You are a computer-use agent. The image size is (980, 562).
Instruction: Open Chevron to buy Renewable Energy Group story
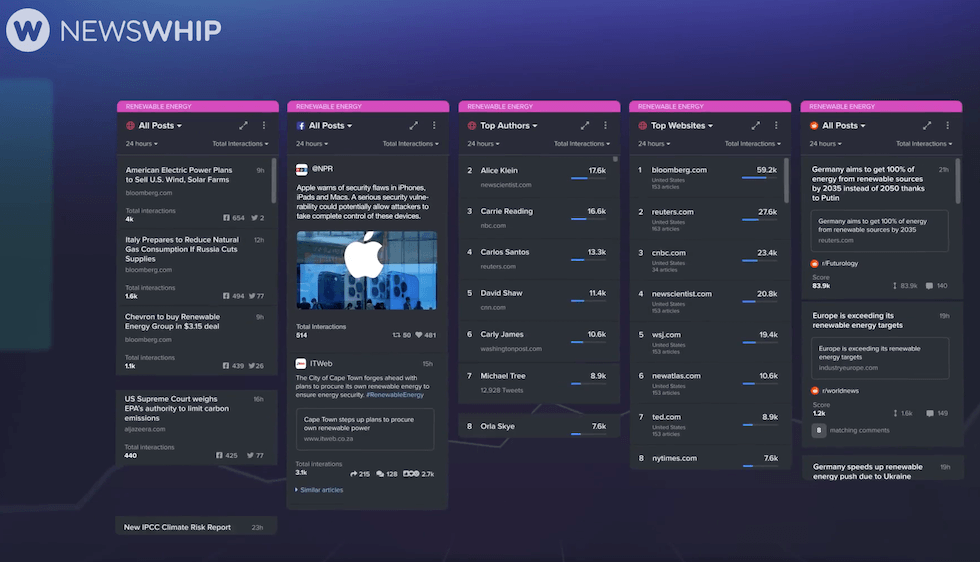pyautogui.click(x=172, y=321)
